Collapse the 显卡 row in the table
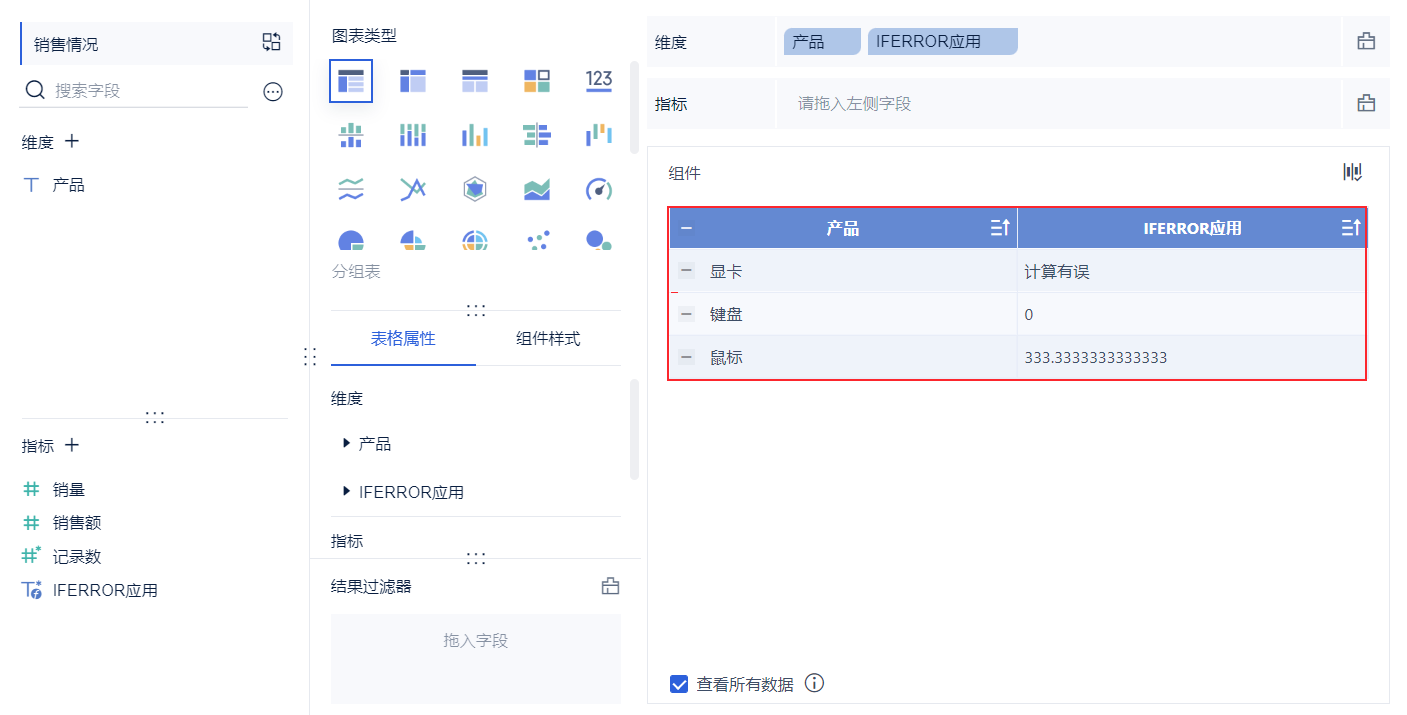This screenshot has width=1407, height=715. pyautogui.click(x=686, y=271)
